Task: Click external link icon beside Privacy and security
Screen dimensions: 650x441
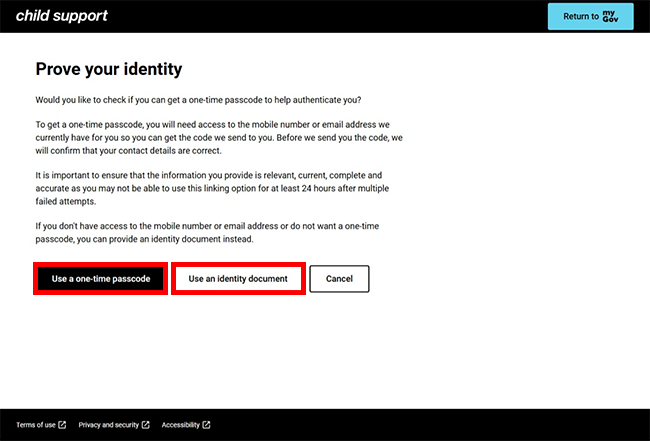Action: (x=145, y=425)
